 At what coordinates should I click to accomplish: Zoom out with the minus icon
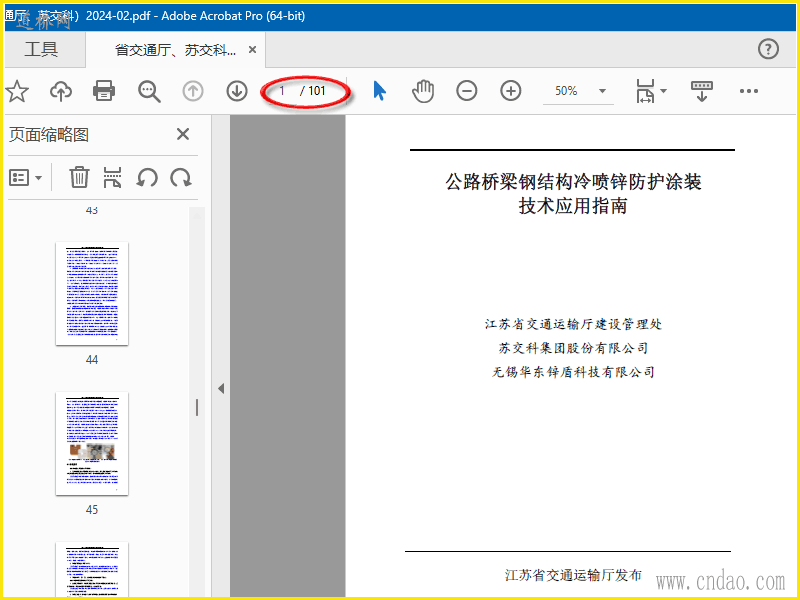pos(466,91)
